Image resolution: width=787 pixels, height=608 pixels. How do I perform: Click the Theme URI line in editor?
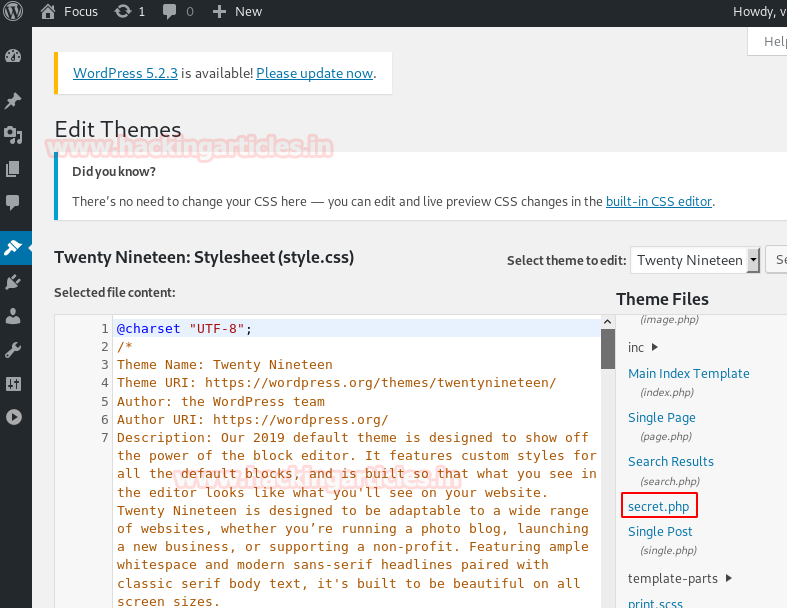pyautogui.click(x=336, y=383)
